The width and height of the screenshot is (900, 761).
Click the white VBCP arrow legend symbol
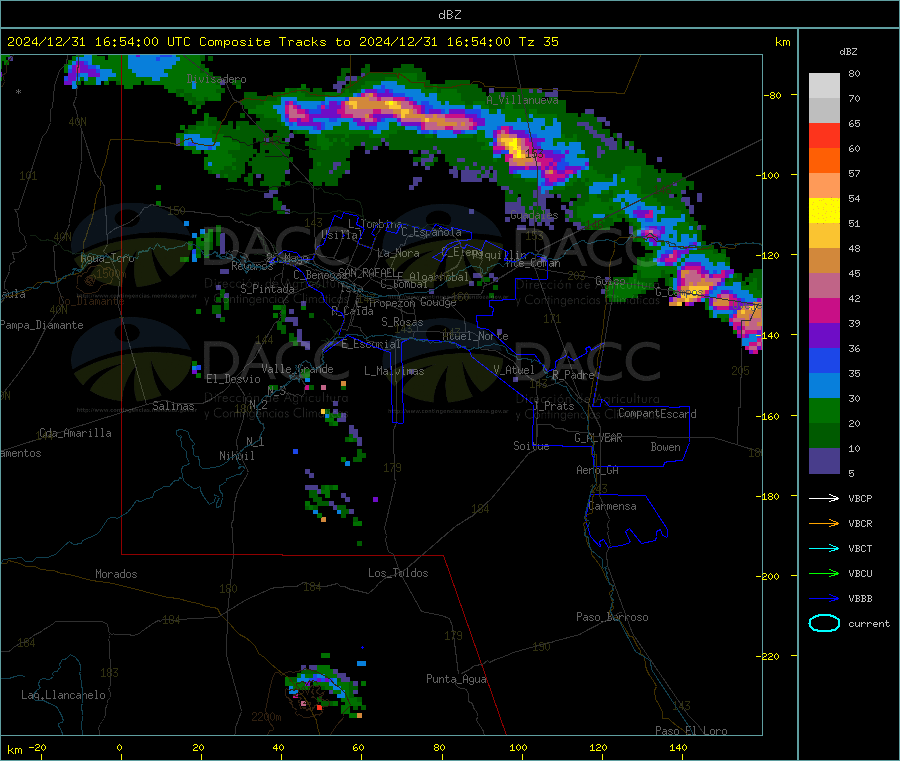coord(824,498)
